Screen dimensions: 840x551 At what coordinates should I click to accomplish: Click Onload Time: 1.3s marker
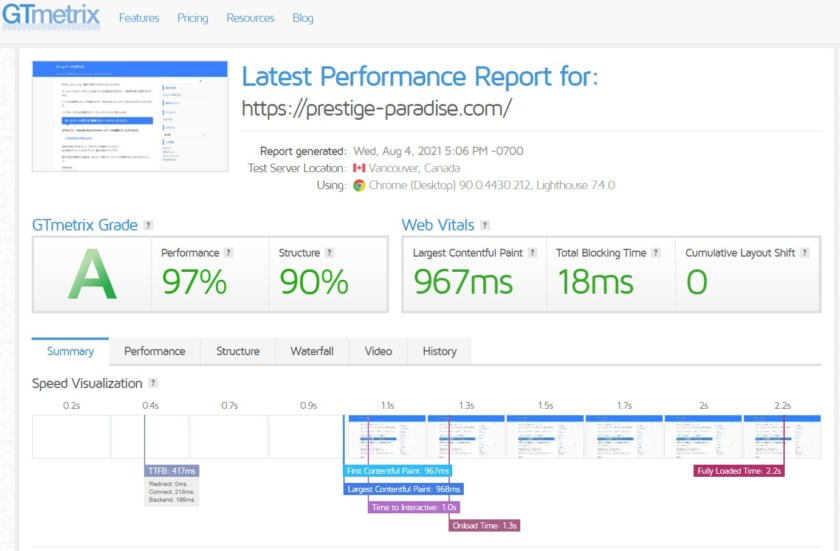pyautogui.click(x=484, y=525)
